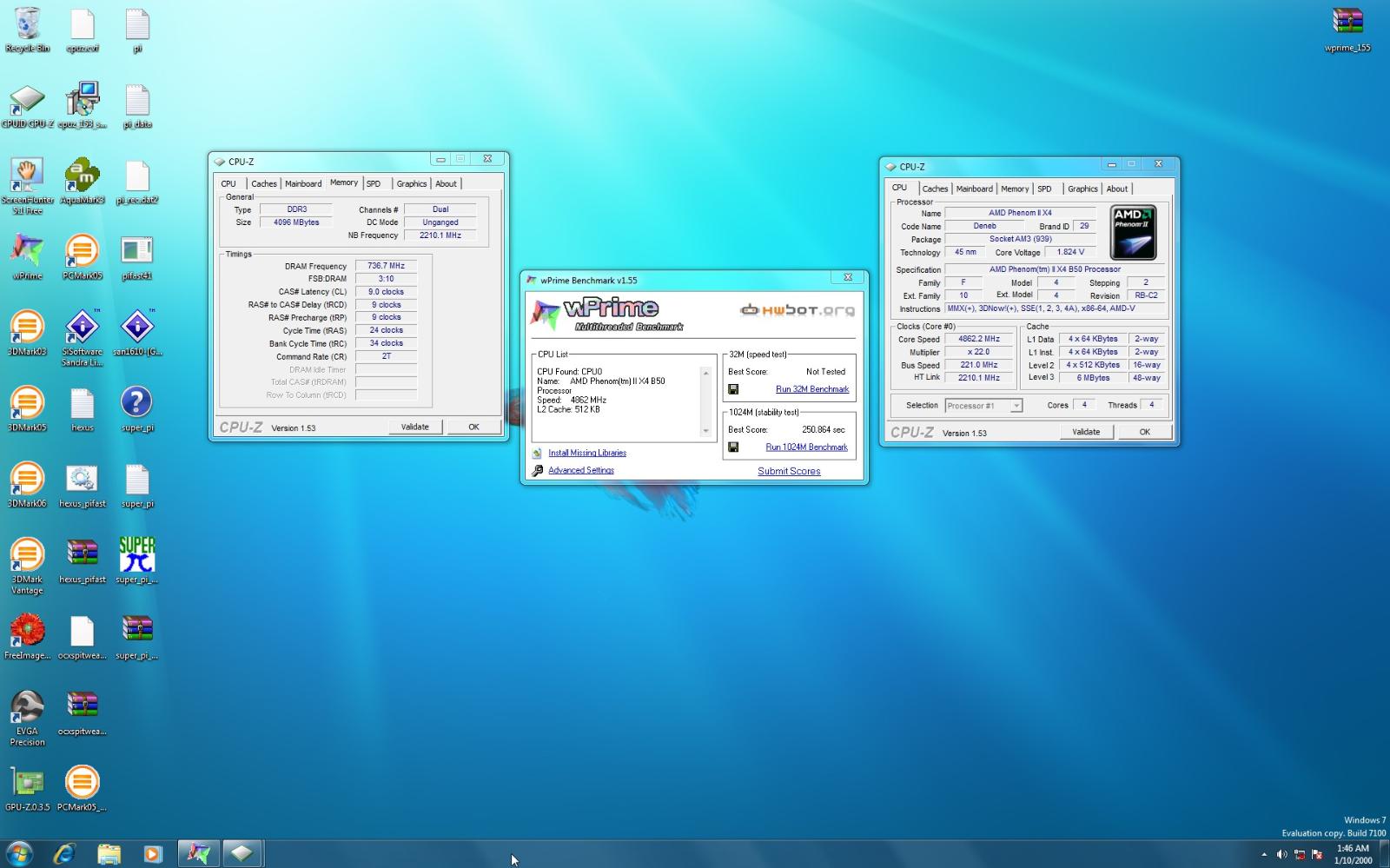
Task: Open the Processor #1 selection dropdown
Action: coord(983,406)
